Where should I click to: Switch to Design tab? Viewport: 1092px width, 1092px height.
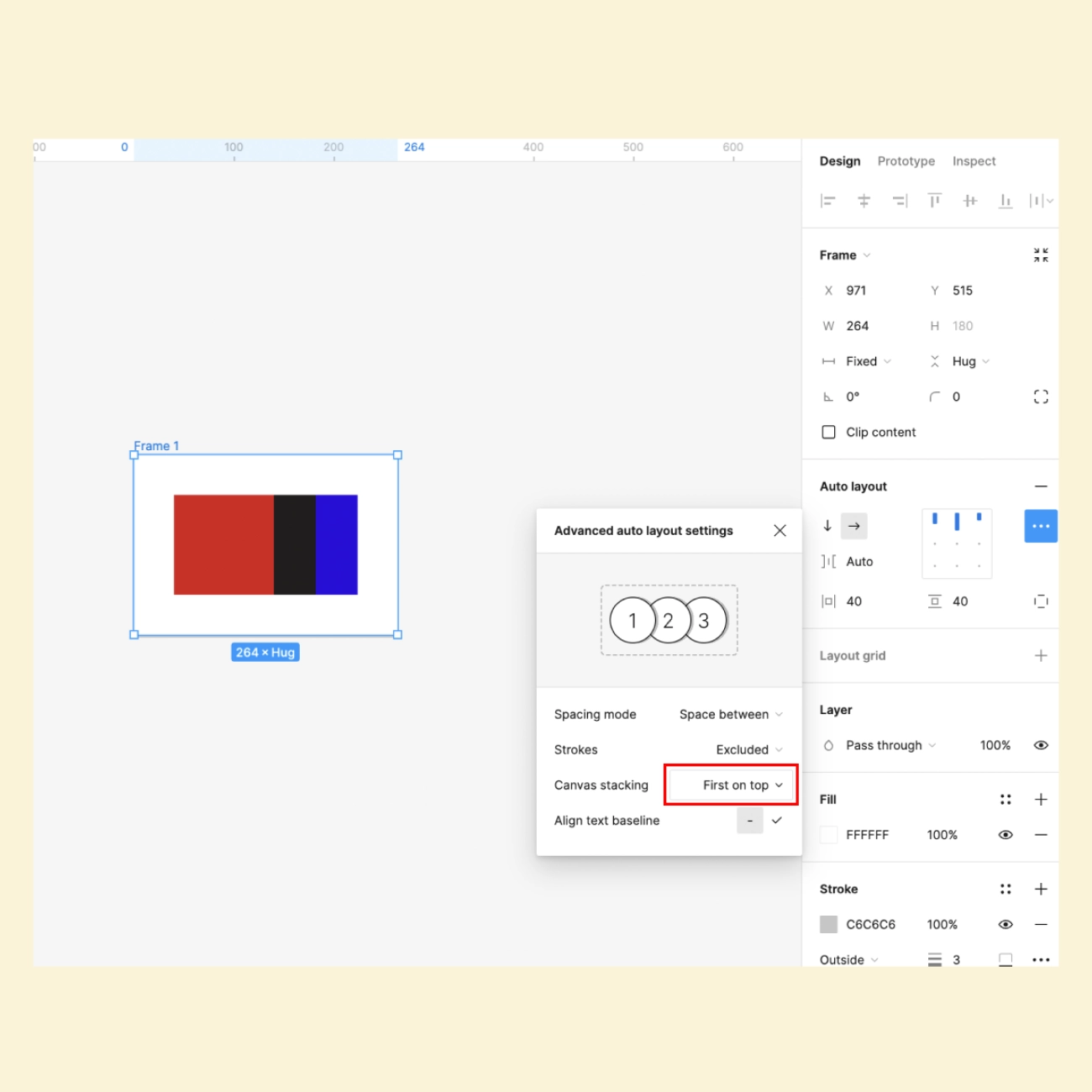pos(840,161)
